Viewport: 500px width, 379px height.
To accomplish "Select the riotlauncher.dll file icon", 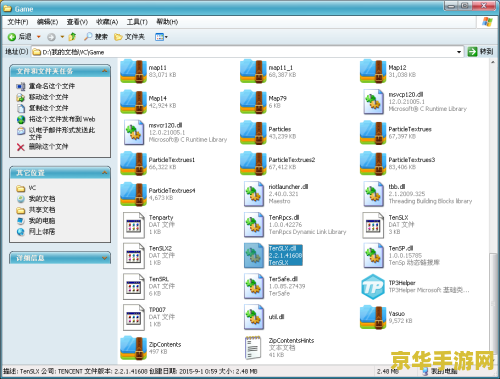I will click(x=254, y=194).
